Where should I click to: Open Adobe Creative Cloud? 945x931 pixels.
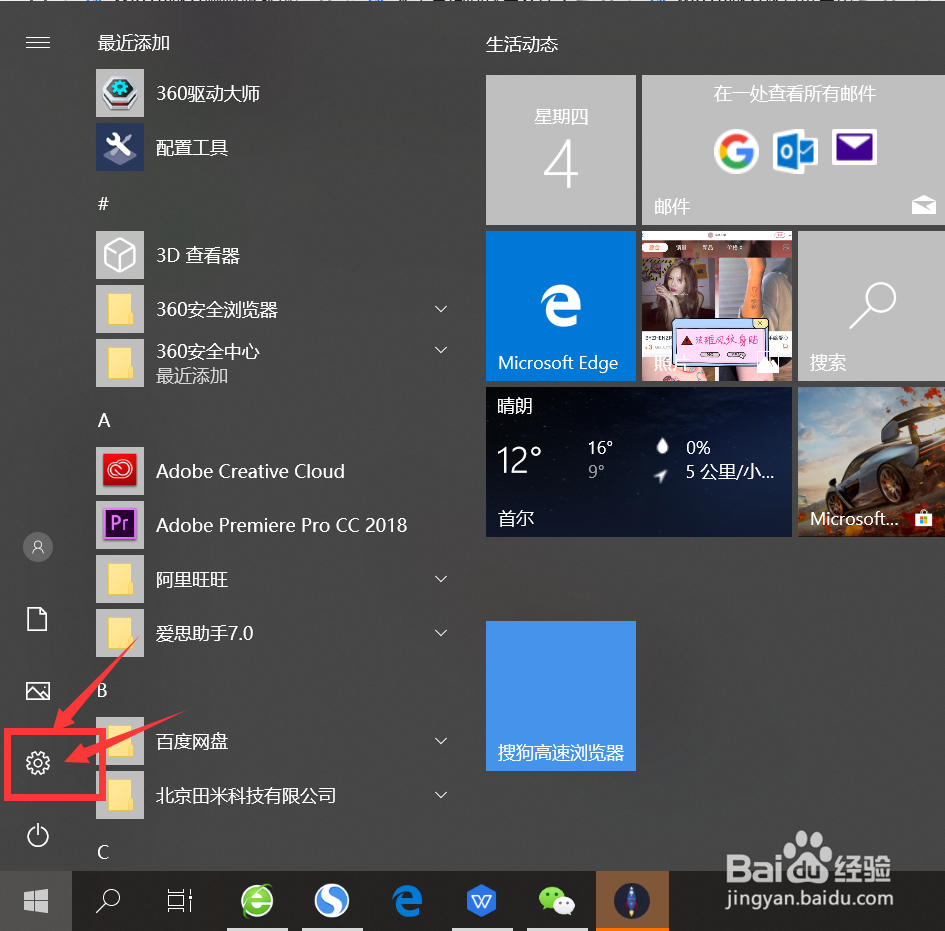[271, 471]
